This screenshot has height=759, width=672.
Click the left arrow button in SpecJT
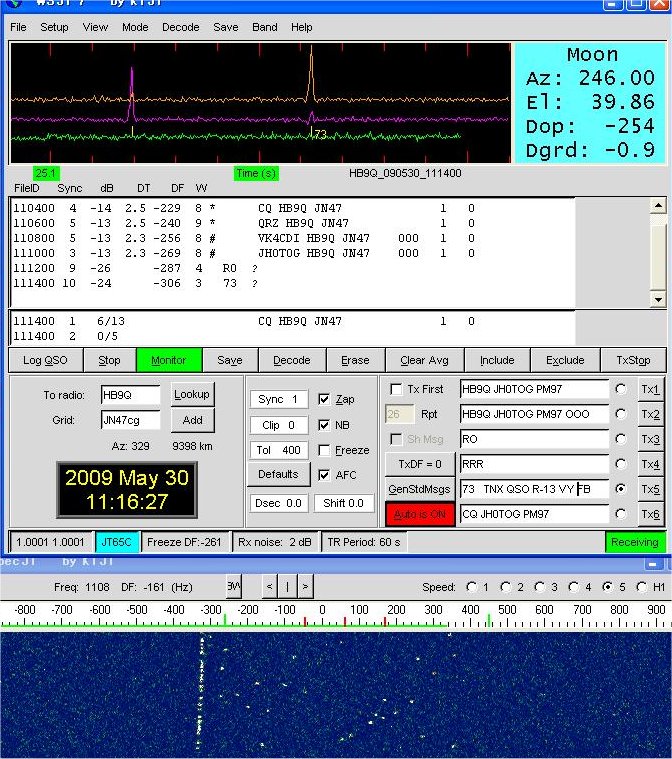[x=270, y=587]
